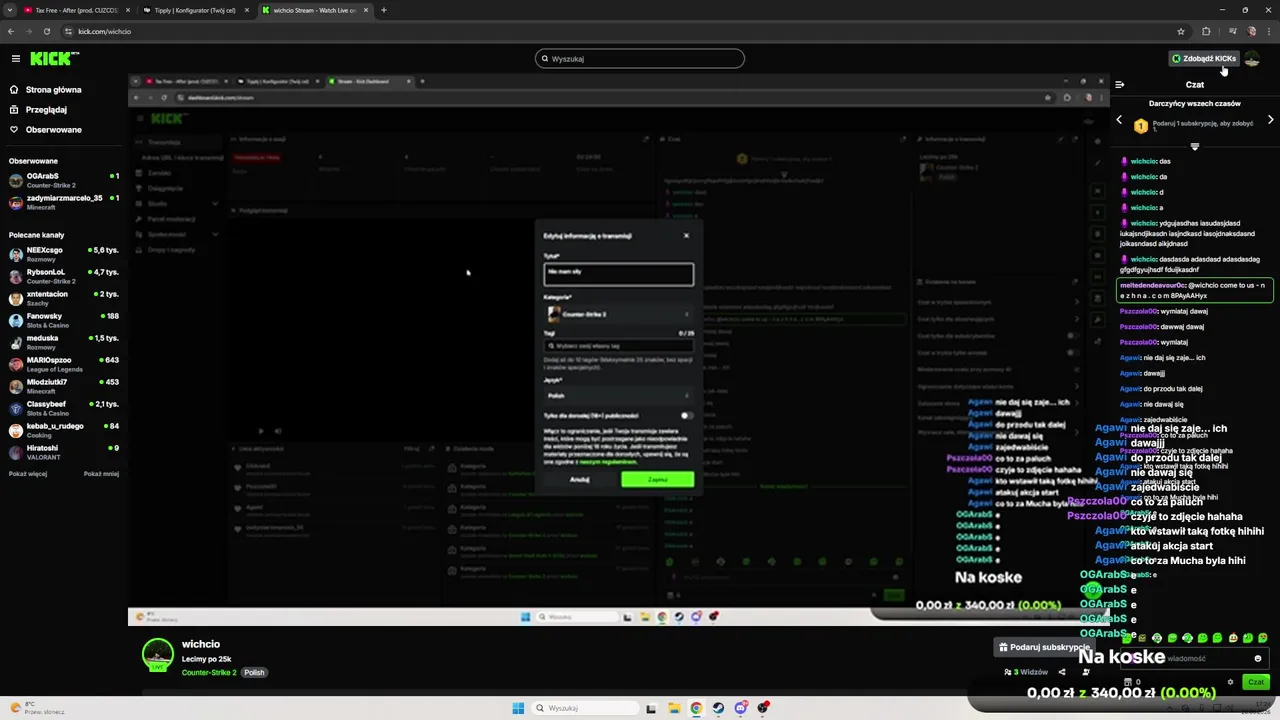Open OGArabS followed channel

(x=63, y=180)
